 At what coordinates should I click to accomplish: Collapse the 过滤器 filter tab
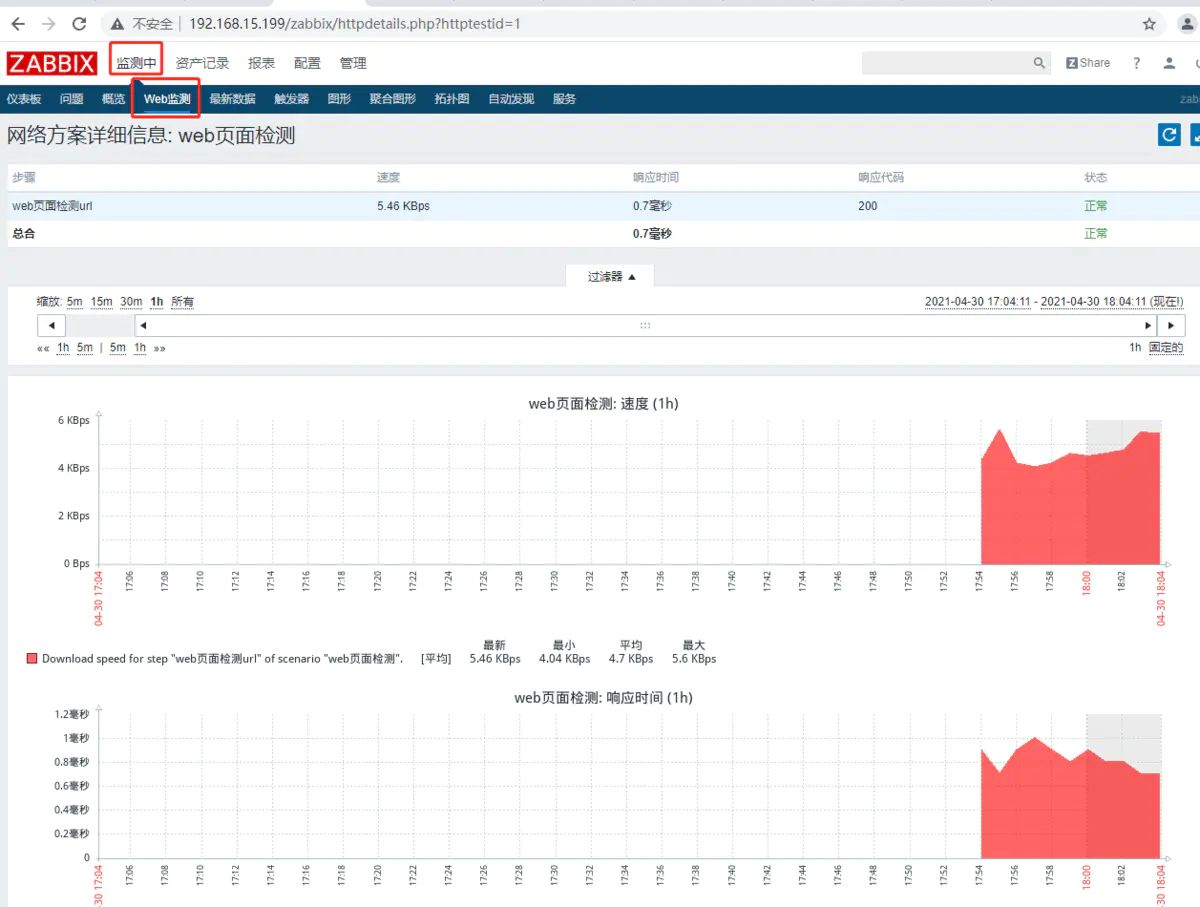pyautogui.click(x=611, y=276)
